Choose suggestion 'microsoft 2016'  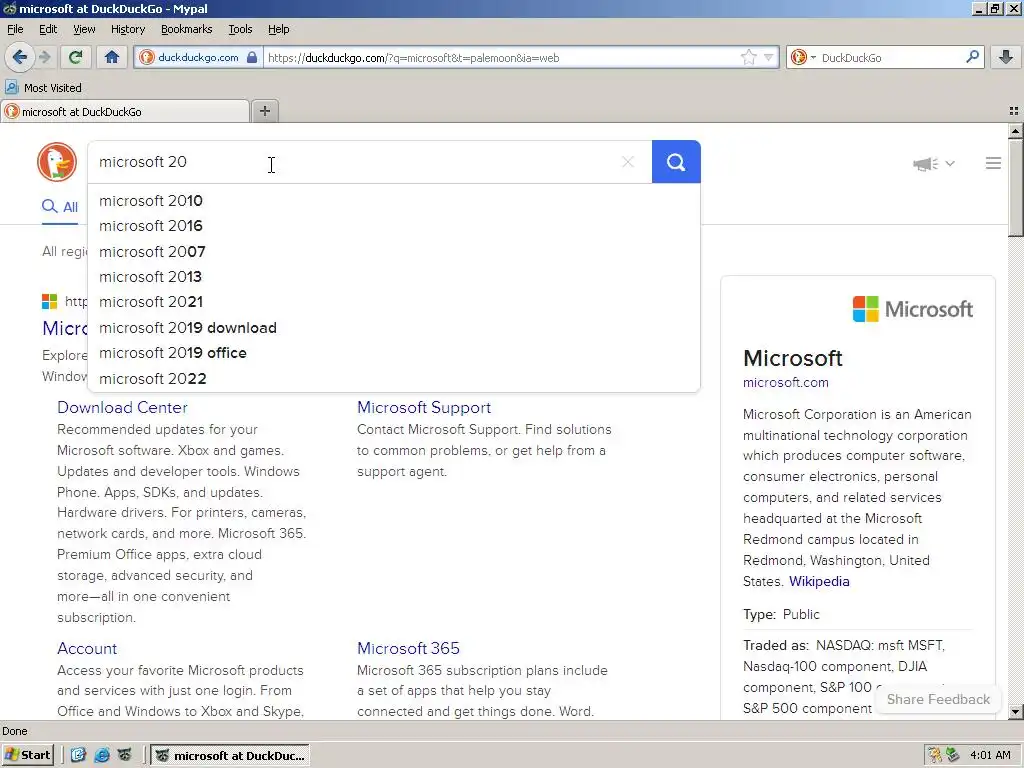coord(394,226)
